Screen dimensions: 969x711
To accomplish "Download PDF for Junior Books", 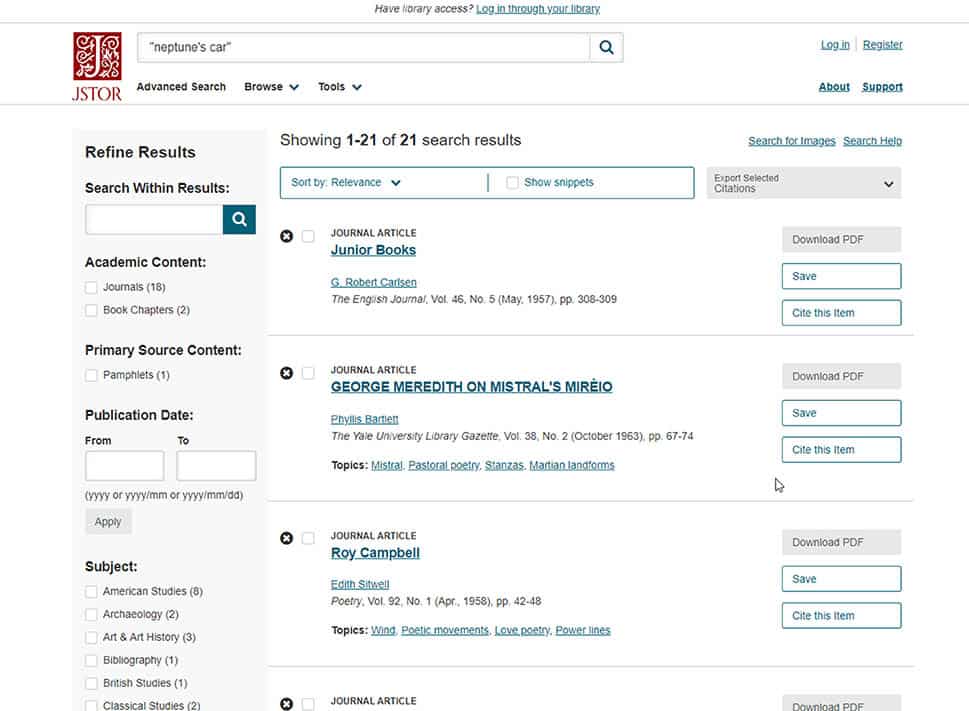I will [x=841, y=240].
